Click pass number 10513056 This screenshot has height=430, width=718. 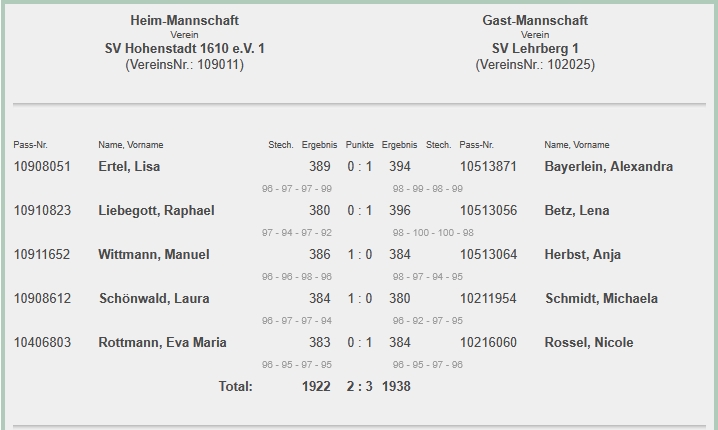point(488,210)
